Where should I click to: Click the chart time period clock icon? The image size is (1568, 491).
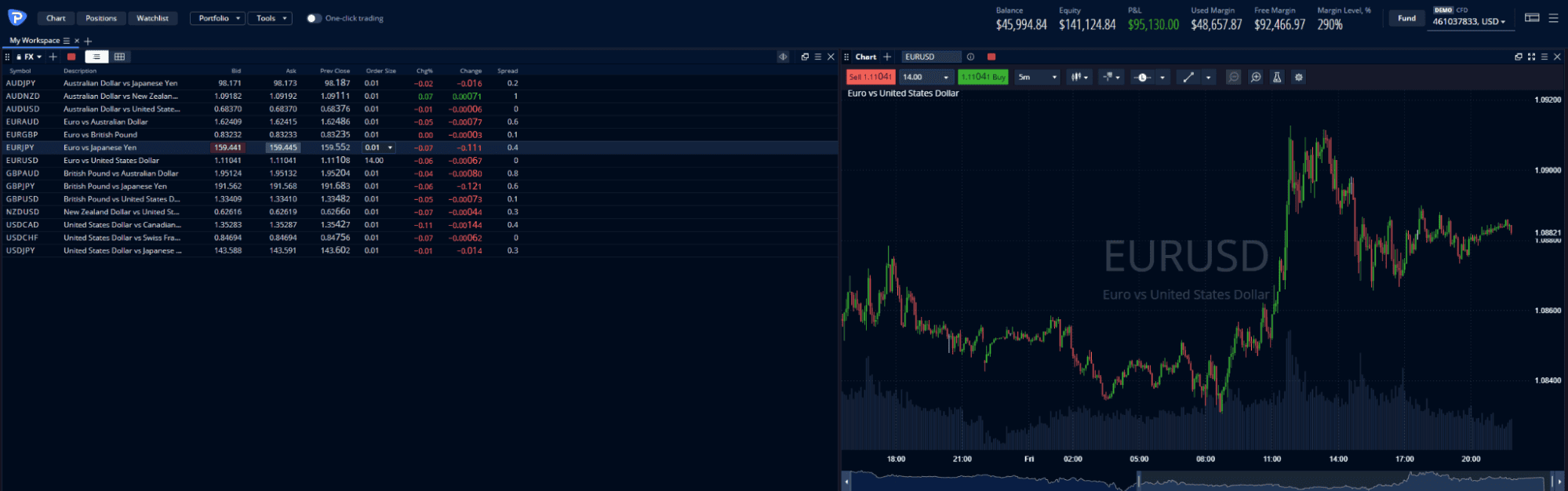click(x=1143, y=77)
